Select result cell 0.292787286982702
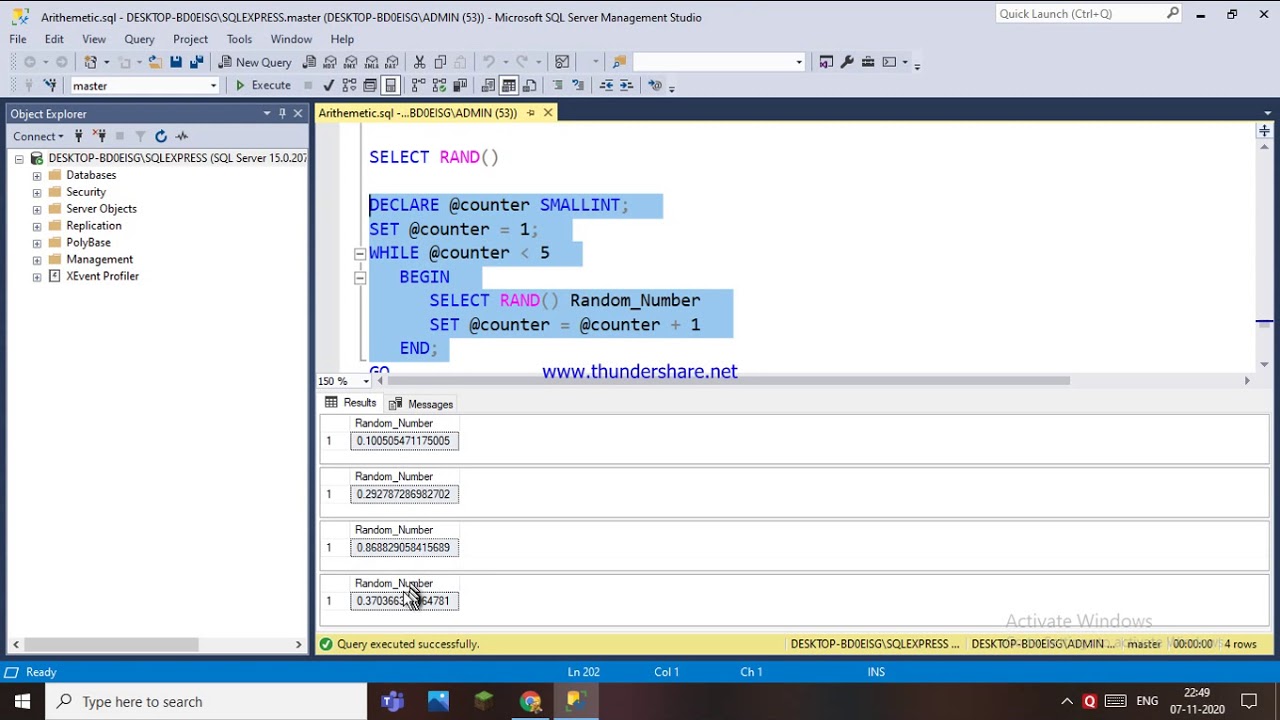Viewport: 1280px width, 720px height. click(404, 494)
